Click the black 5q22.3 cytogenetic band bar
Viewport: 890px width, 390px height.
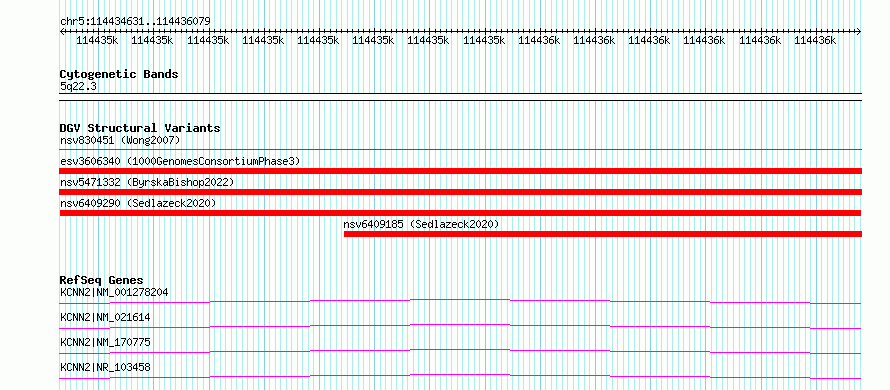460,97
